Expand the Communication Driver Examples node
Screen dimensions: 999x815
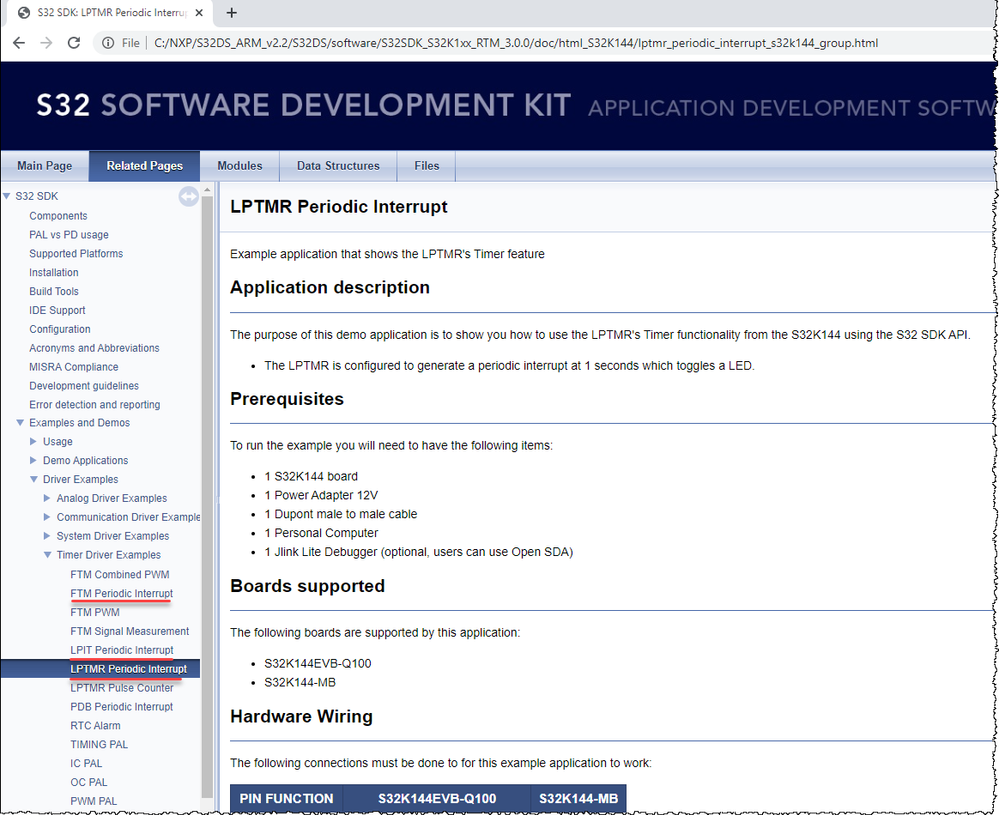47,517
